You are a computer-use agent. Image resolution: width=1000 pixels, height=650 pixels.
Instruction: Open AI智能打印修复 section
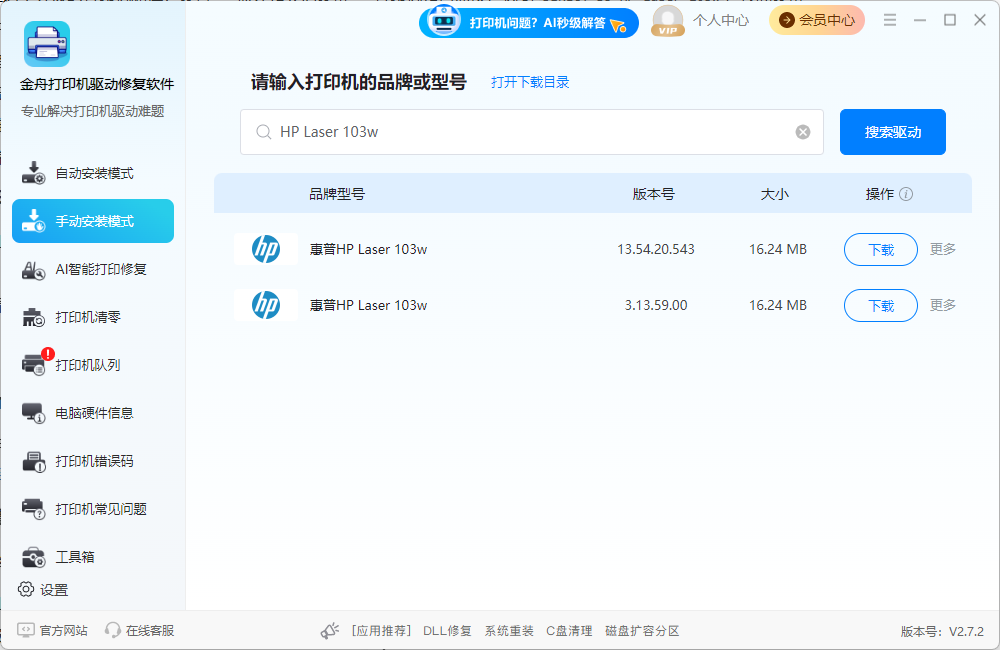[x=93, y=269]
